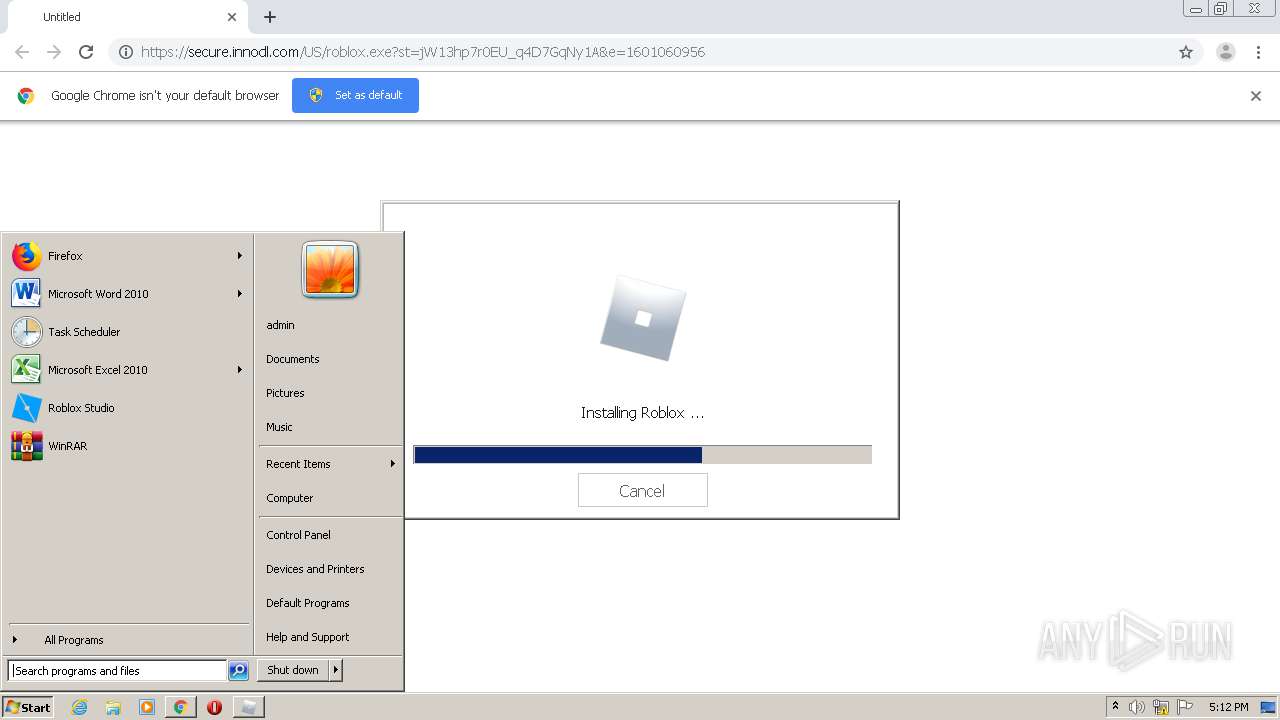
Task: Bookmark this page with star icon
Action: tap(1186, 52)
